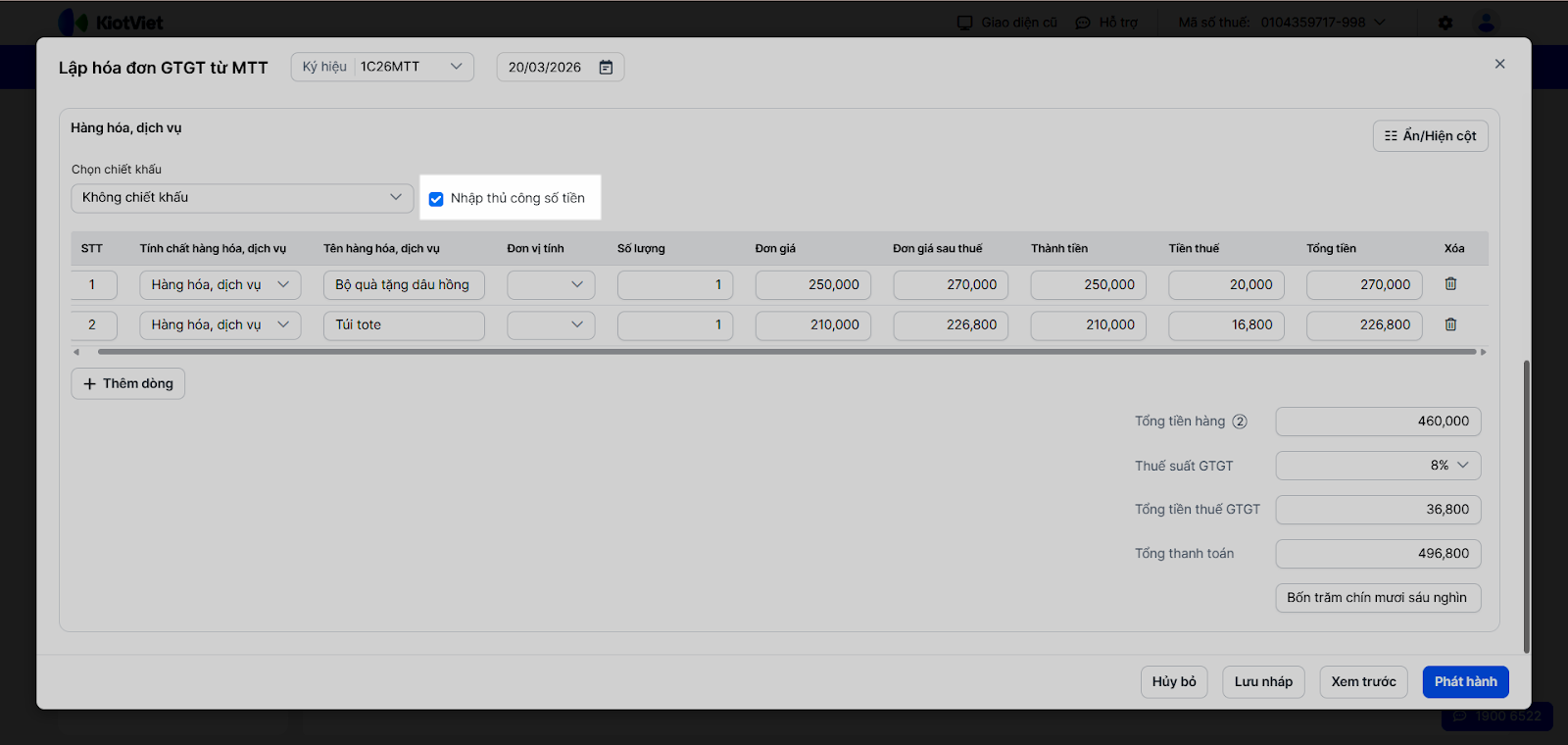1568x745 pixels.
Task: Cancel with Hủy bỏ button
Action: pyautogui.click(x=1174, y=682)
